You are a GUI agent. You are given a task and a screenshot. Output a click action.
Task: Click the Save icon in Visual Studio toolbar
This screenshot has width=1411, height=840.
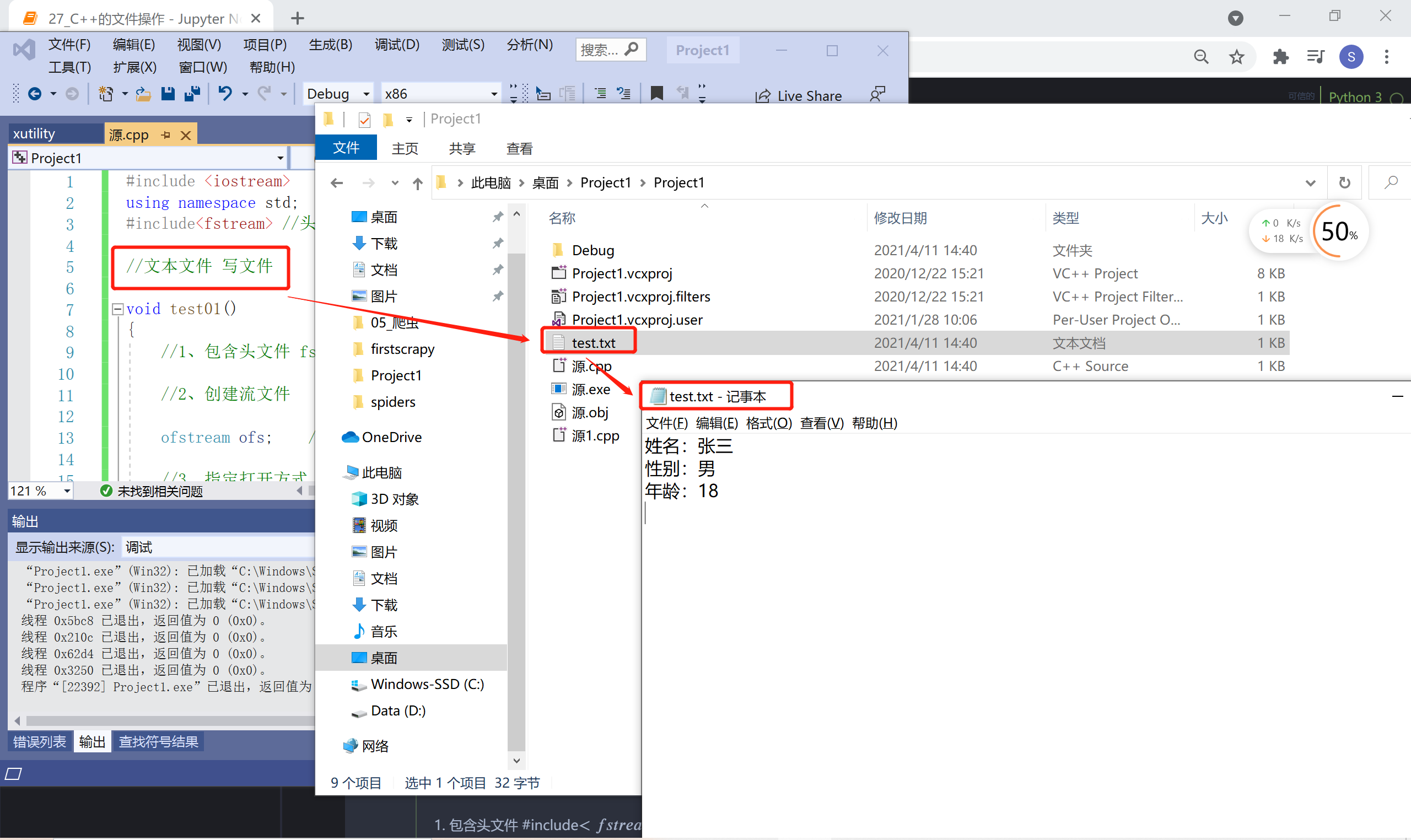click(x=168, y=93)
